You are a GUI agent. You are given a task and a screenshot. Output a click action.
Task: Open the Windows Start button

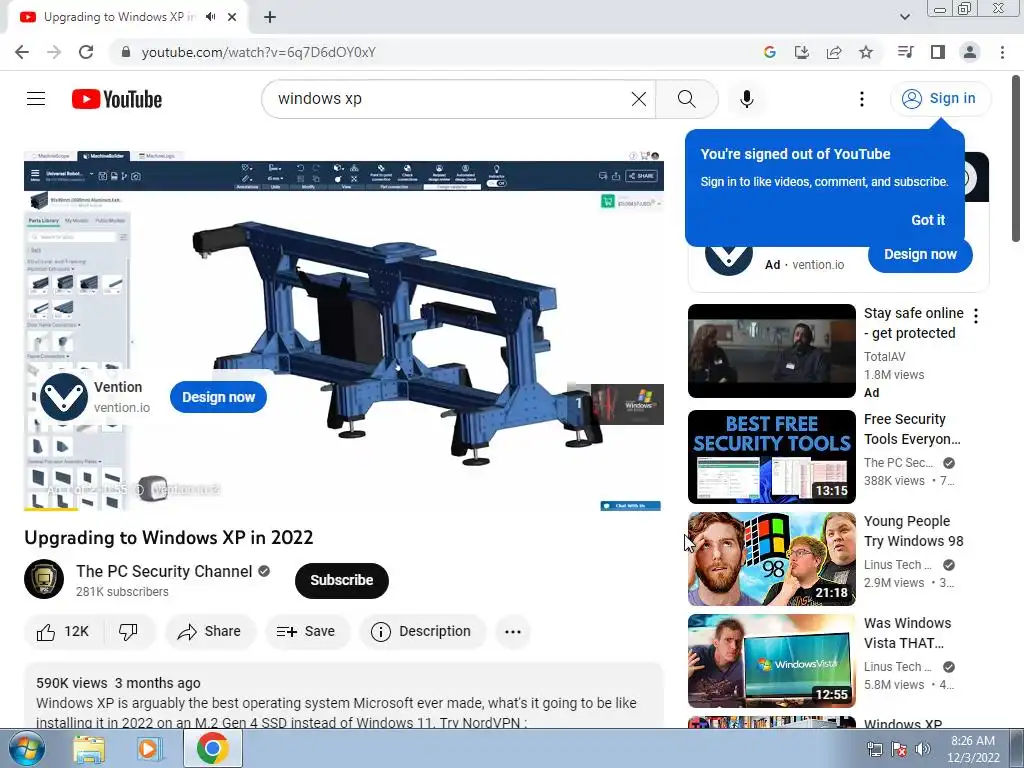click(x=25, y=748)
